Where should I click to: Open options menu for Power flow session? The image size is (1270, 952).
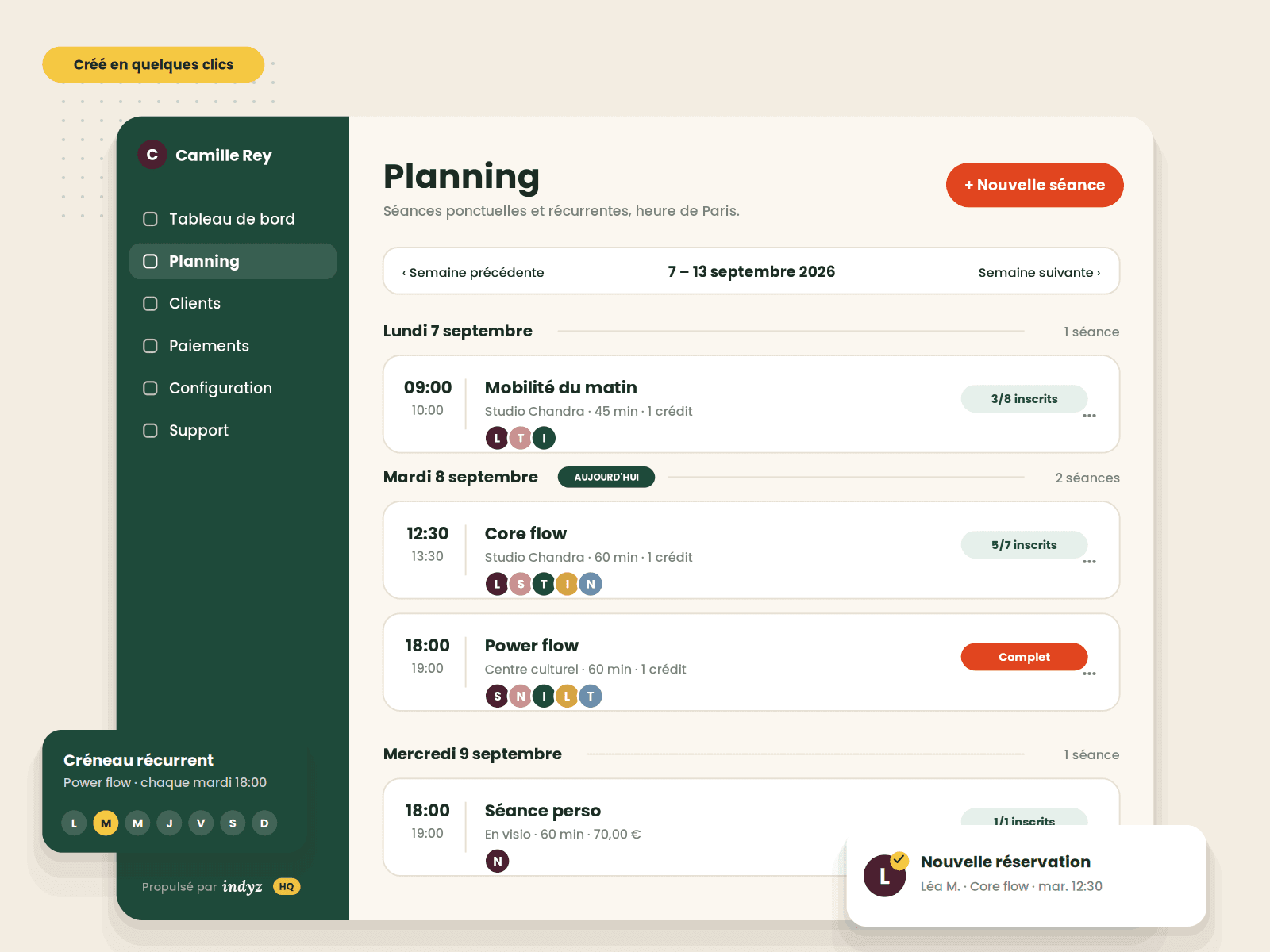[1089, 674]
